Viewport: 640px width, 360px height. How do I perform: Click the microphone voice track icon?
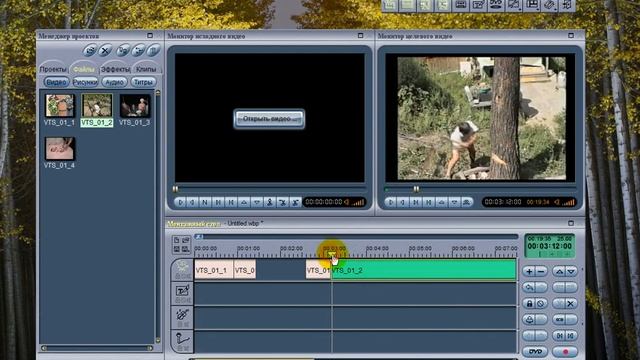(182, 338)
